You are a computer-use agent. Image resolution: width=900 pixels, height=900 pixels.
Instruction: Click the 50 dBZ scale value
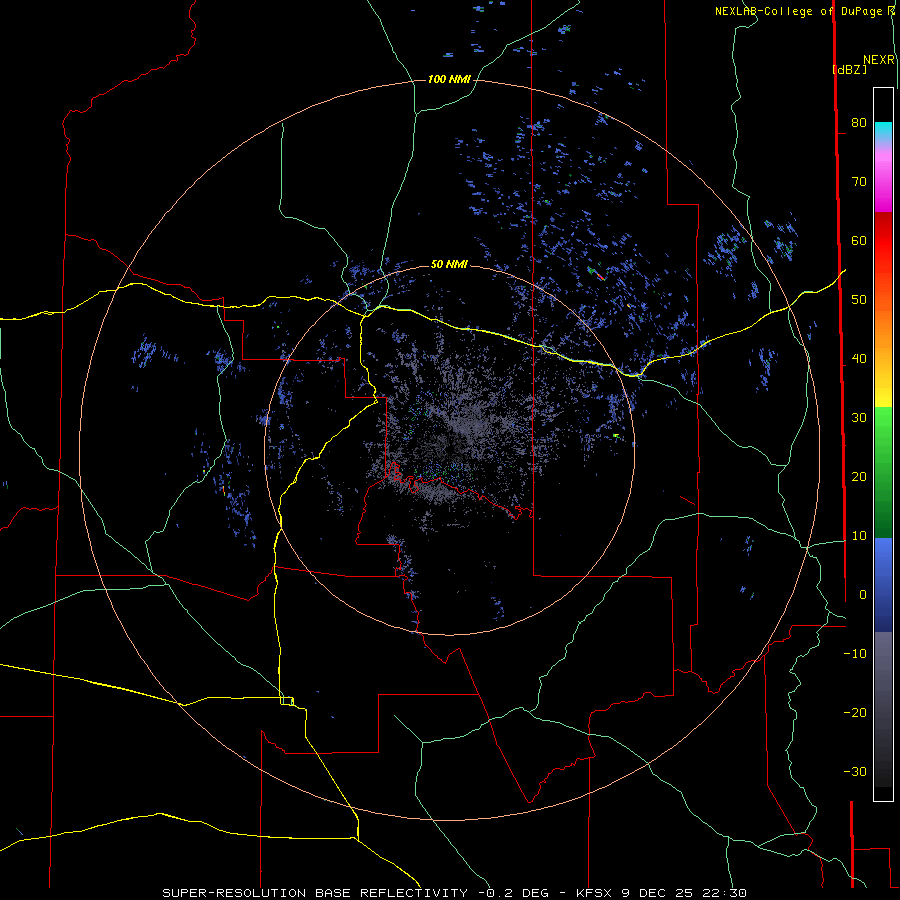click(859, 300)
